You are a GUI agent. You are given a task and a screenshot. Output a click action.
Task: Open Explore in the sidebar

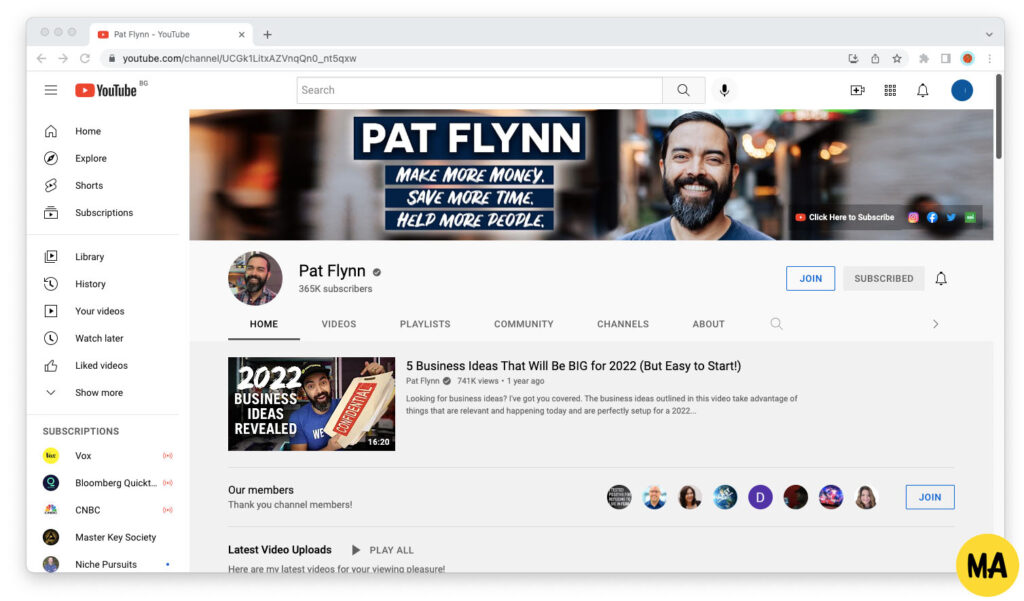click(91, 158)
